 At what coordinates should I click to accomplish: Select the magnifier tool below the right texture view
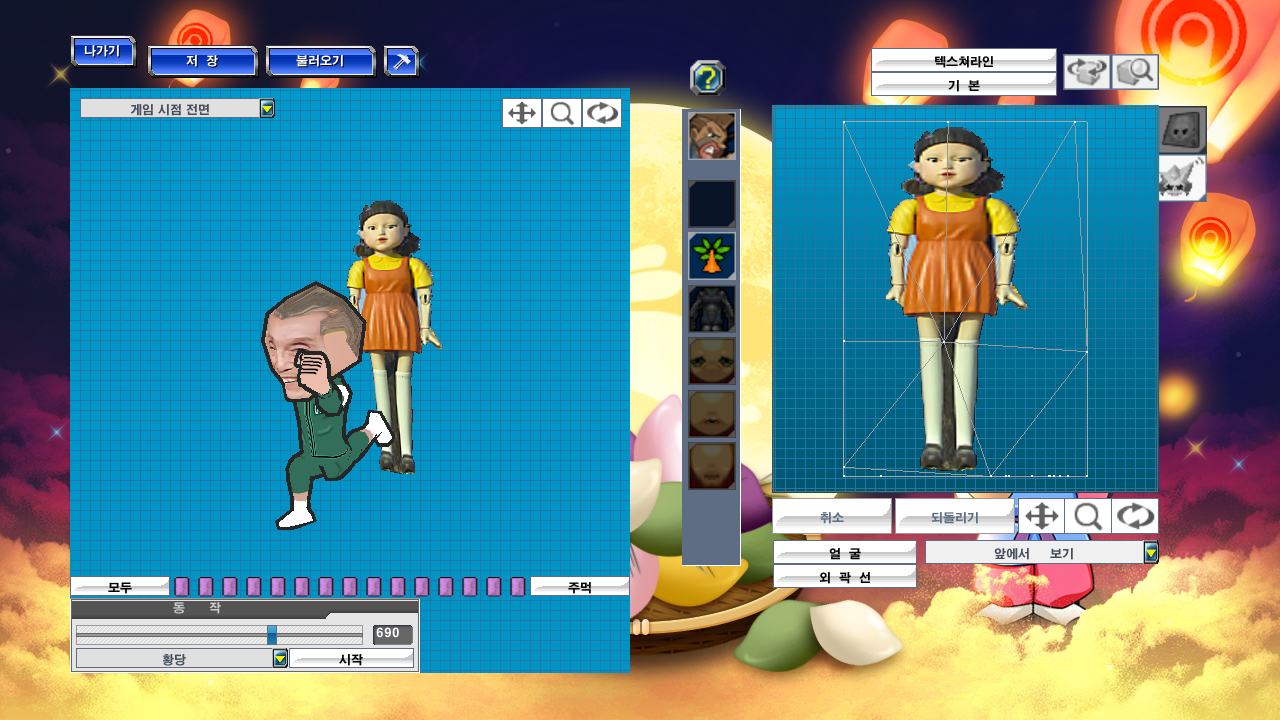(1088, 516)
